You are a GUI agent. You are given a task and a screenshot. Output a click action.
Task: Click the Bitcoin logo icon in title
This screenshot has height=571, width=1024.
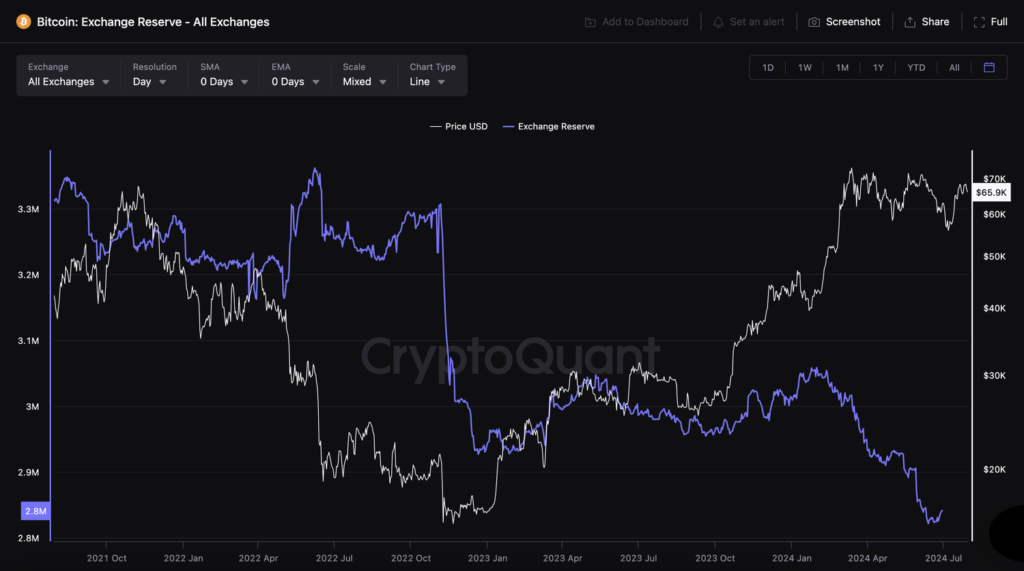click(x=23, y=21)
